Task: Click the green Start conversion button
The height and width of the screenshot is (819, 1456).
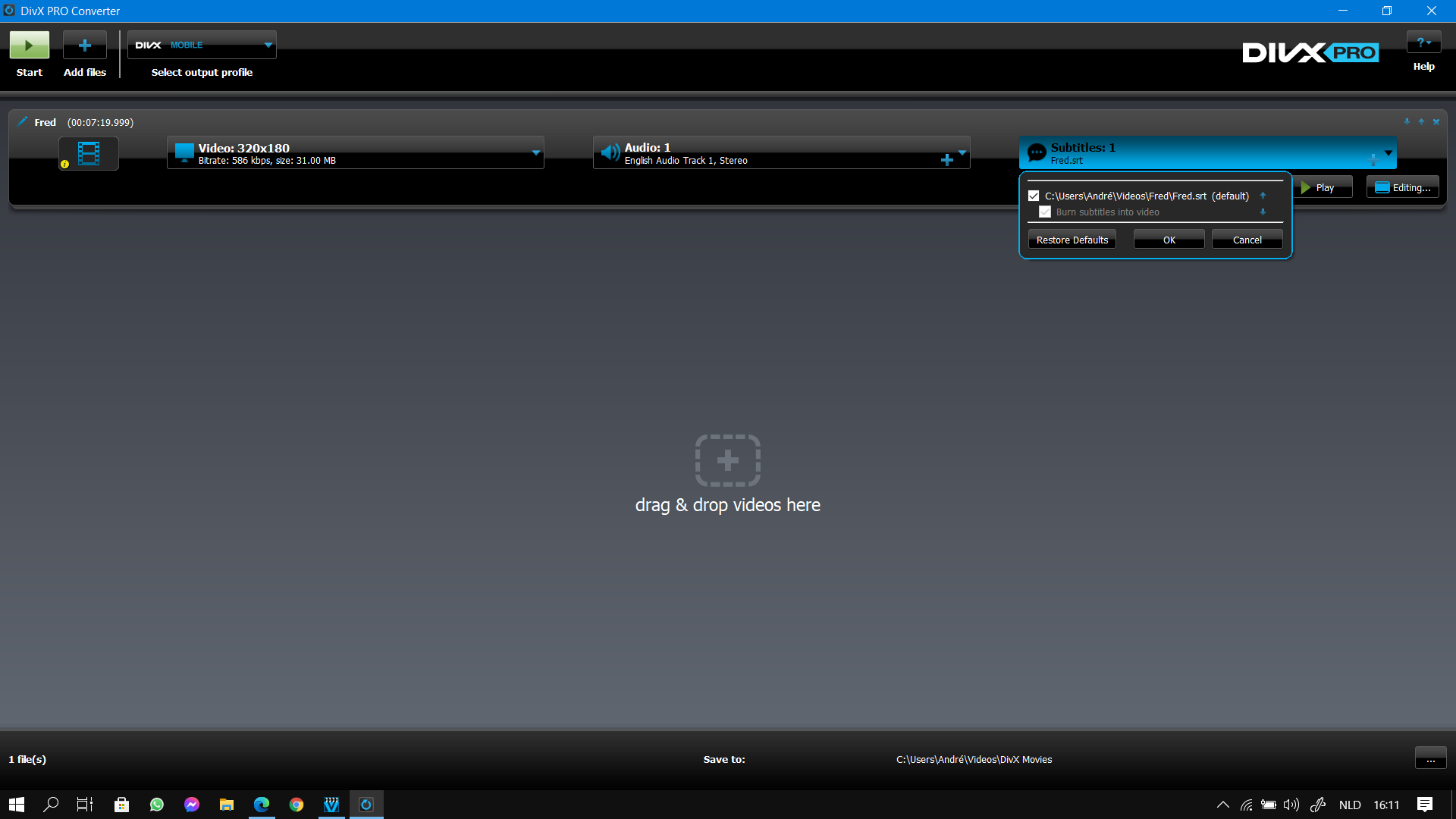Action: click(29, 45)
